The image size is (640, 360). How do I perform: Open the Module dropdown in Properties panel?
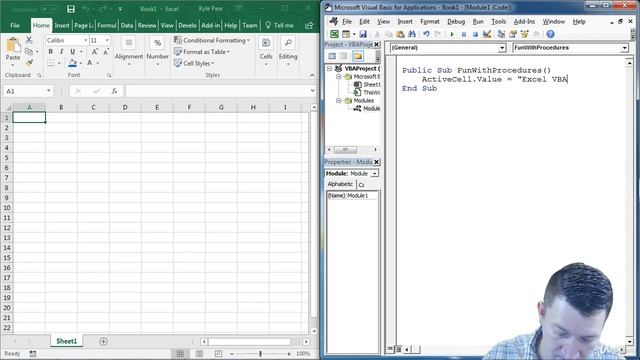click(x=375, y=173)
